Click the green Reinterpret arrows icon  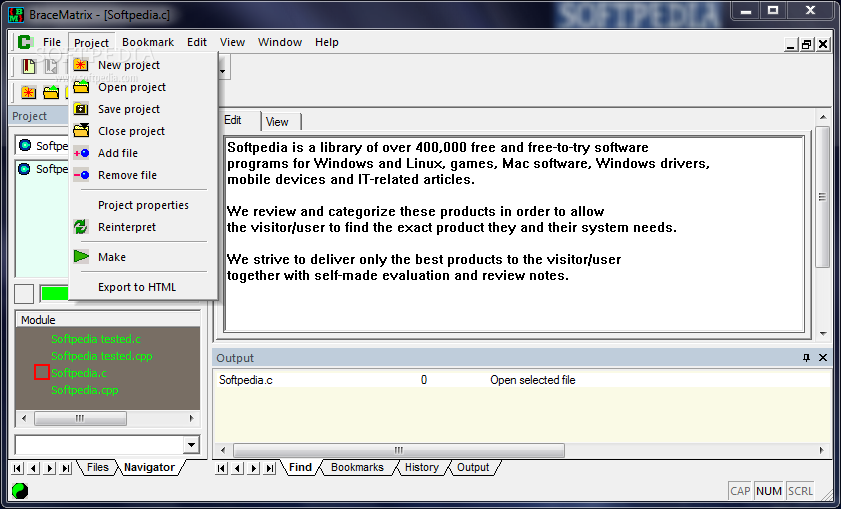[x=81, y=227]
